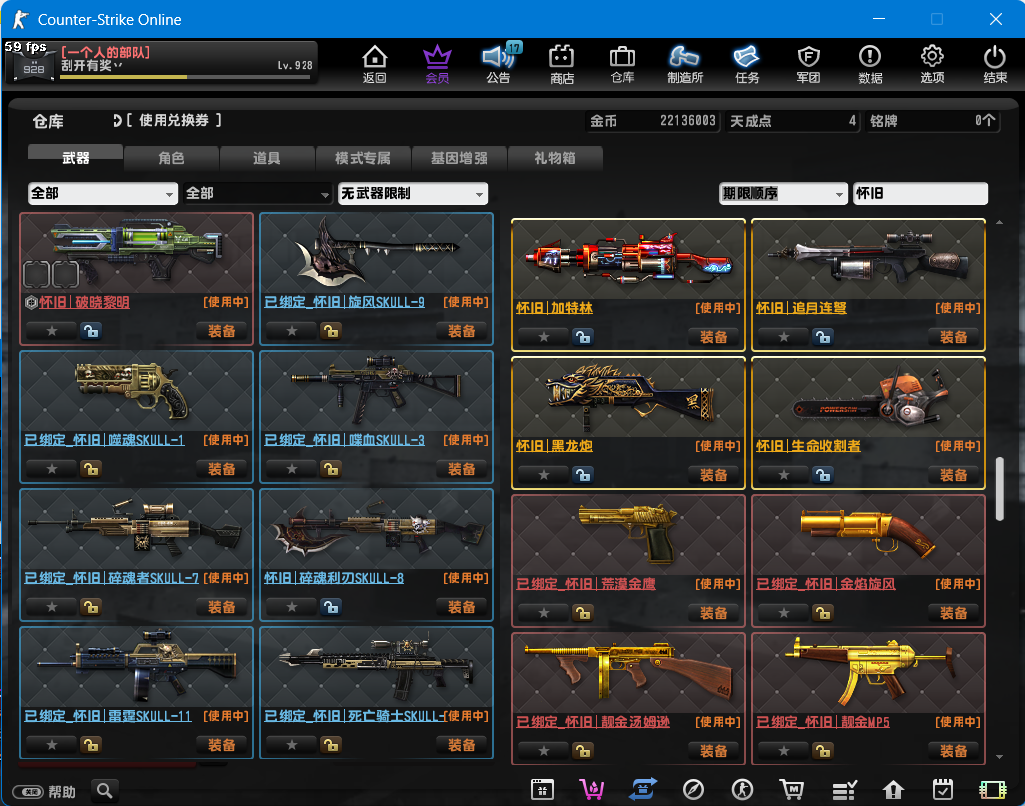The height and width of the screenshot is (806, 1025).
Task: Open the 制造所 crafting icon
Action: point(684,64)
